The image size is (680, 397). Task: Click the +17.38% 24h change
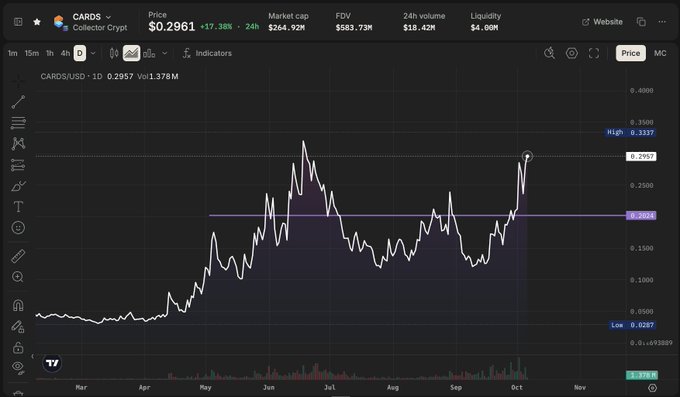pos(216,27)
